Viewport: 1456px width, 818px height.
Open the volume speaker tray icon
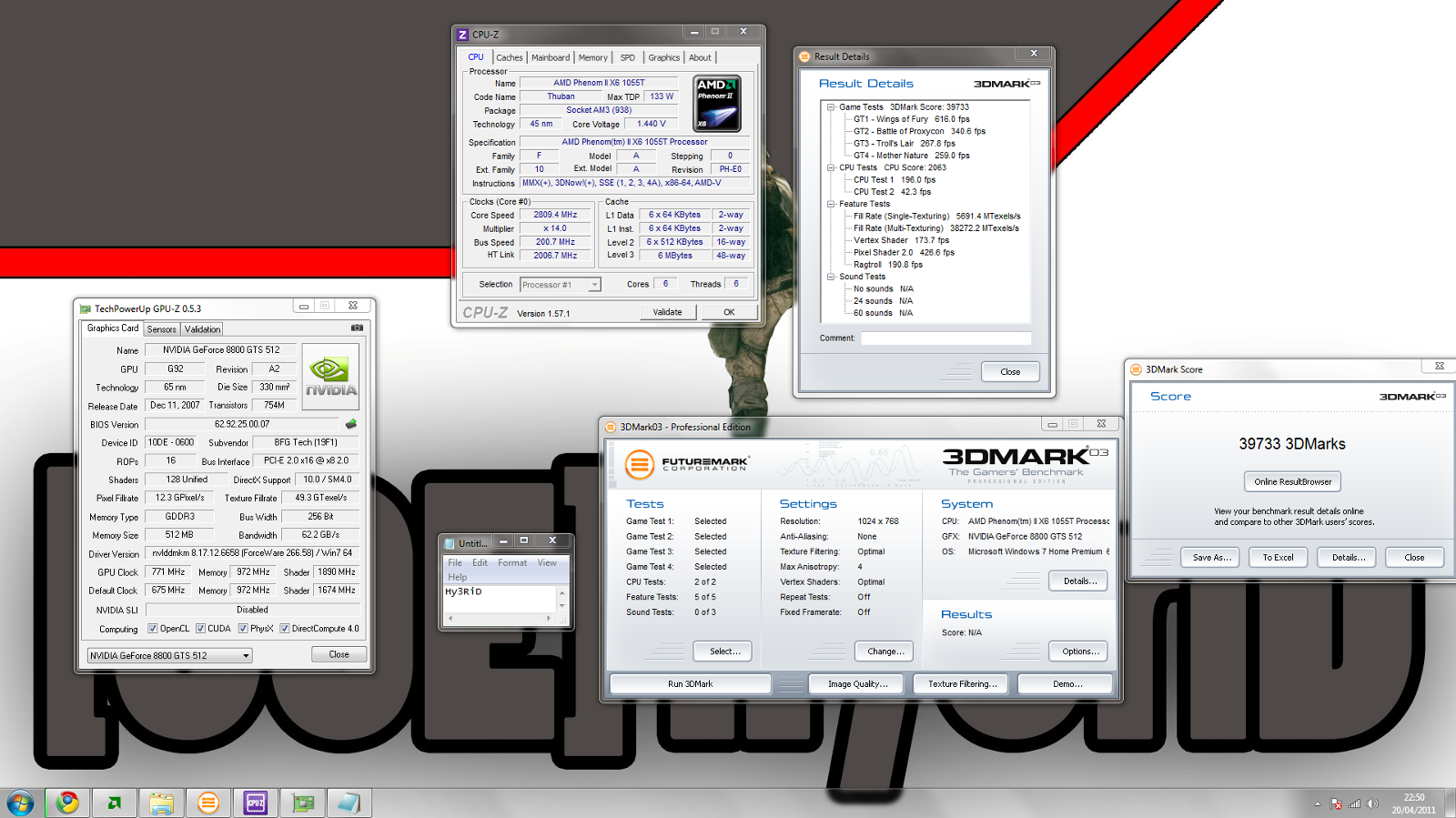pos(1373,803)
